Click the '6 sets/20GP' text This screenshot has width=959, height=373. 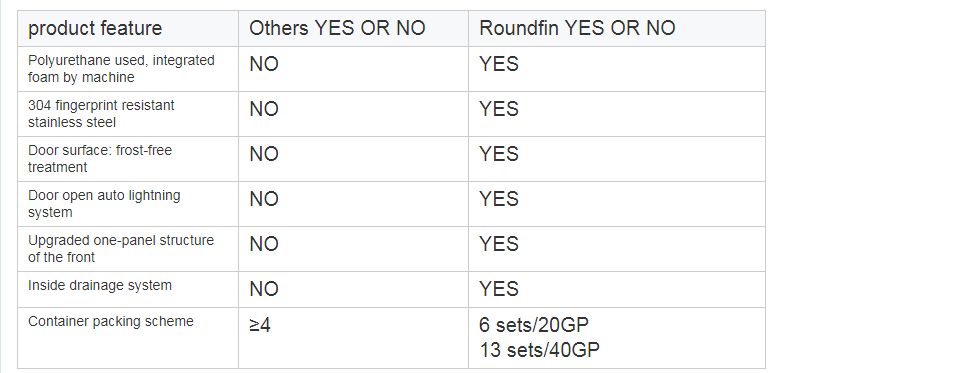pos(533,325)
